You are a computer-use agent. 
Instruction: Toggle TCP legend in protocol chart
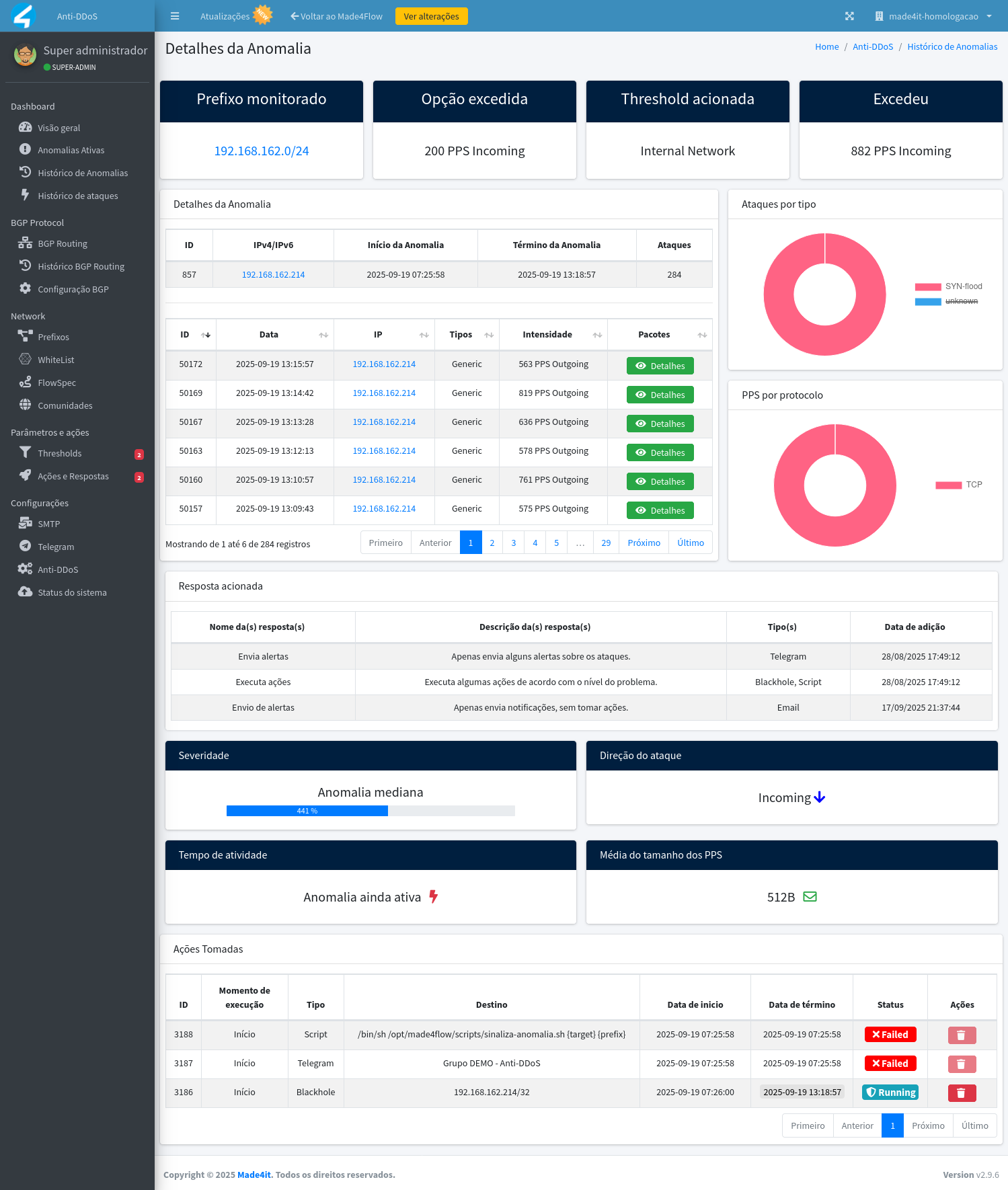click(x=959, y=485)
